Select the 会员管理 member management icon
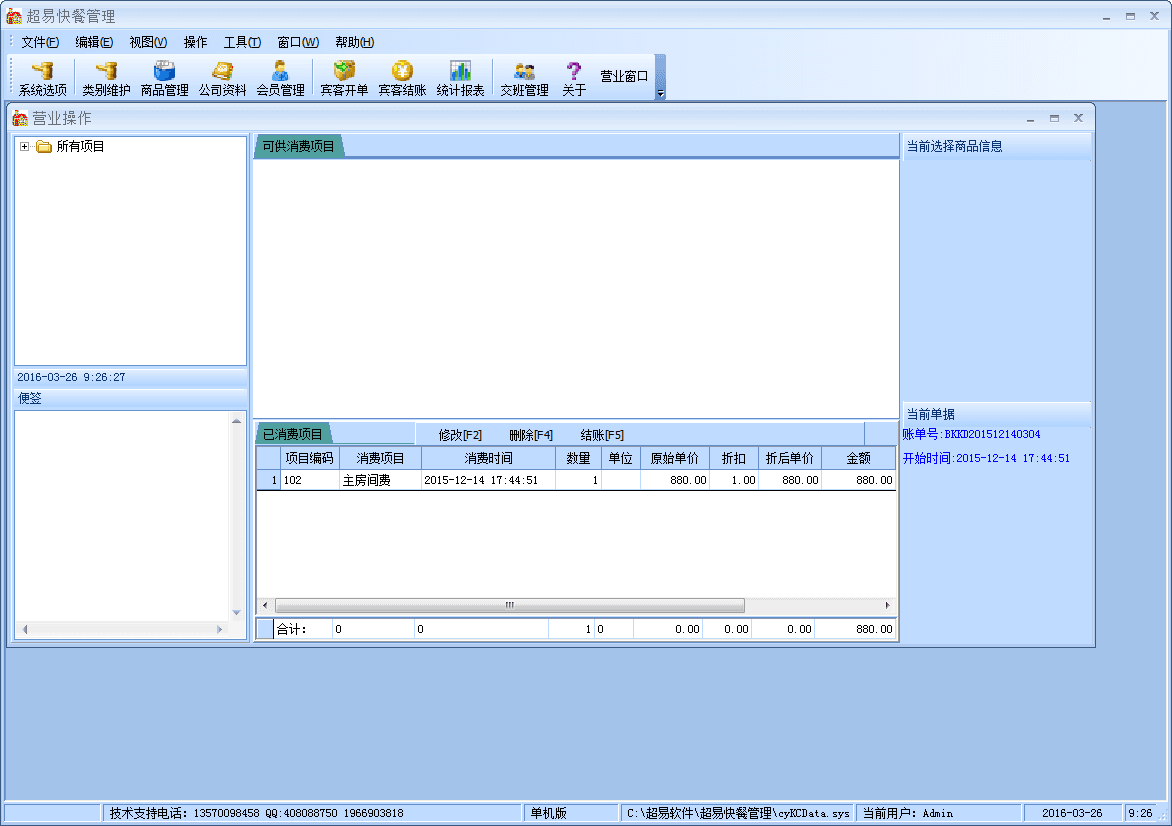 click(280, 79)
